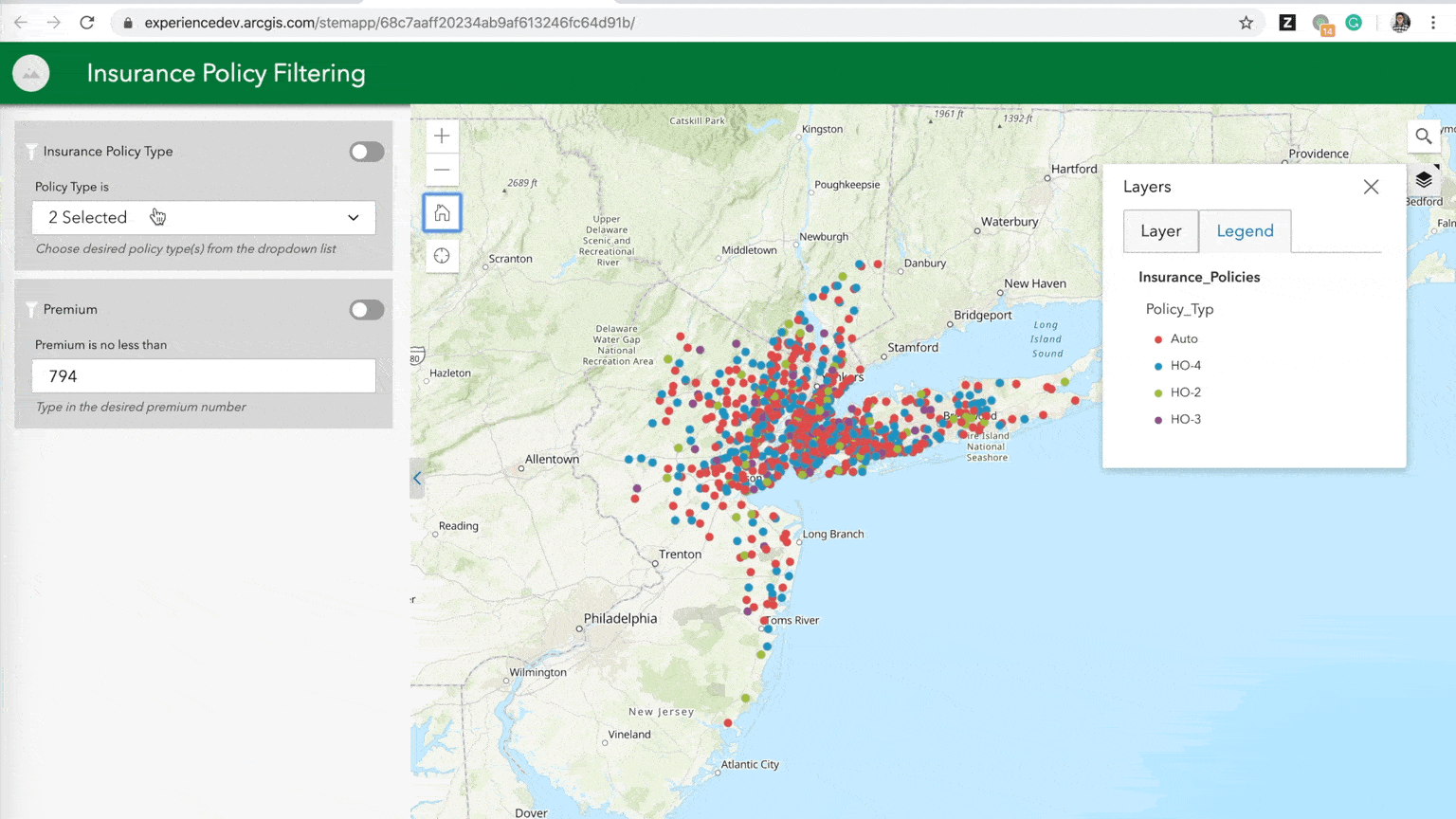Viewport: 1456px width, 819px height.
Task: Go back in browser history
Action: click(x=21, y=23)
